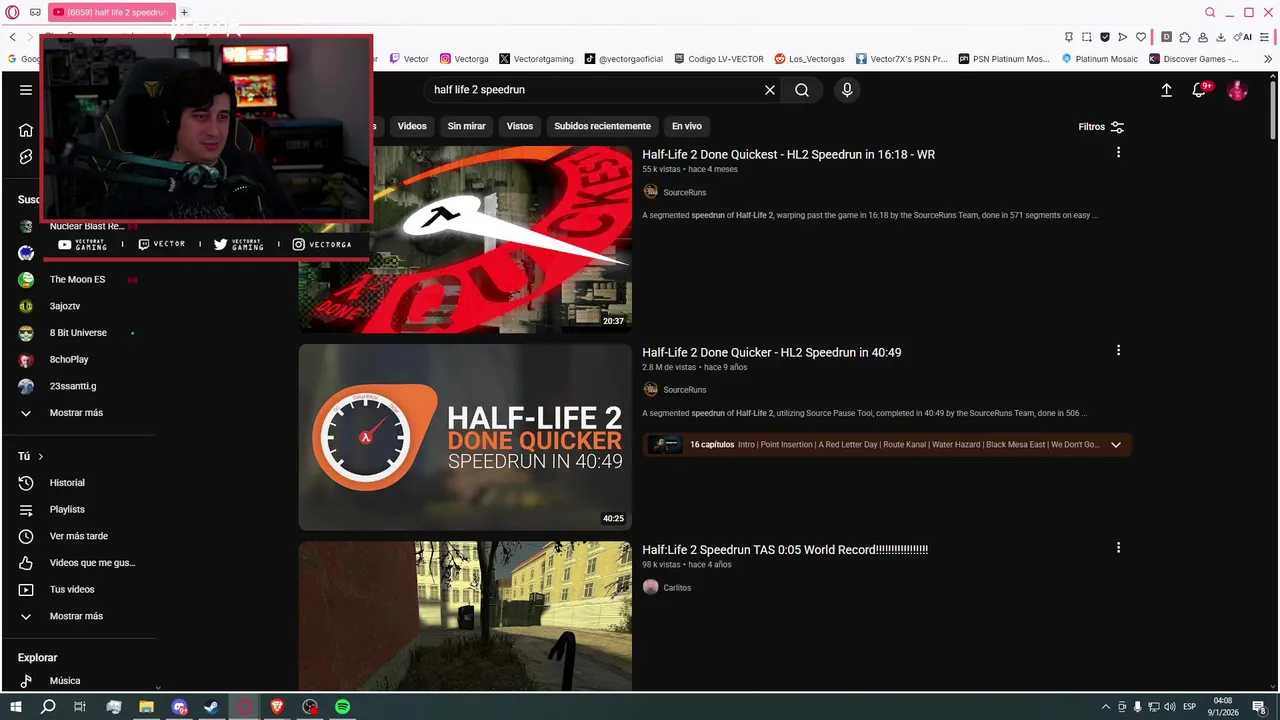Open Steam from the taskbar

211,707
